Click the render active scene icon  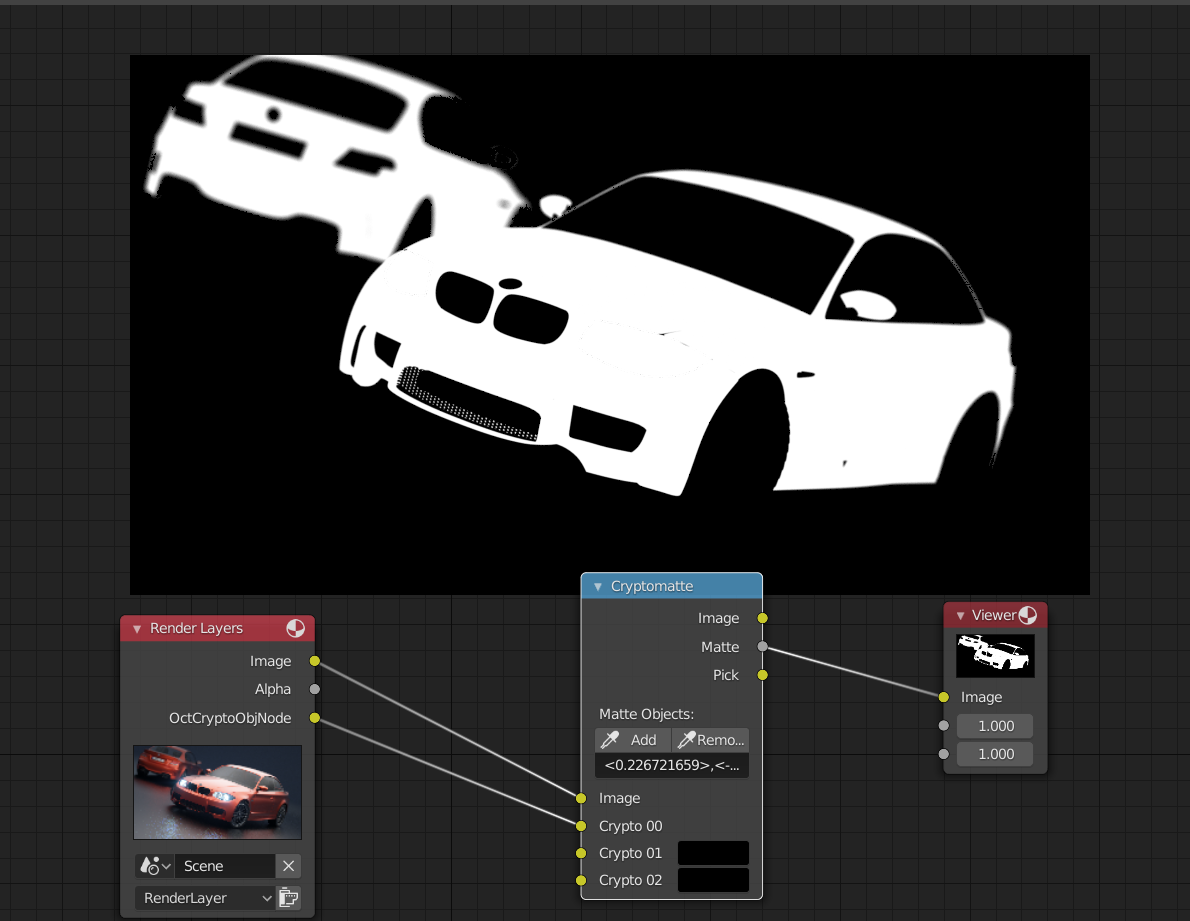pos(288,898)
